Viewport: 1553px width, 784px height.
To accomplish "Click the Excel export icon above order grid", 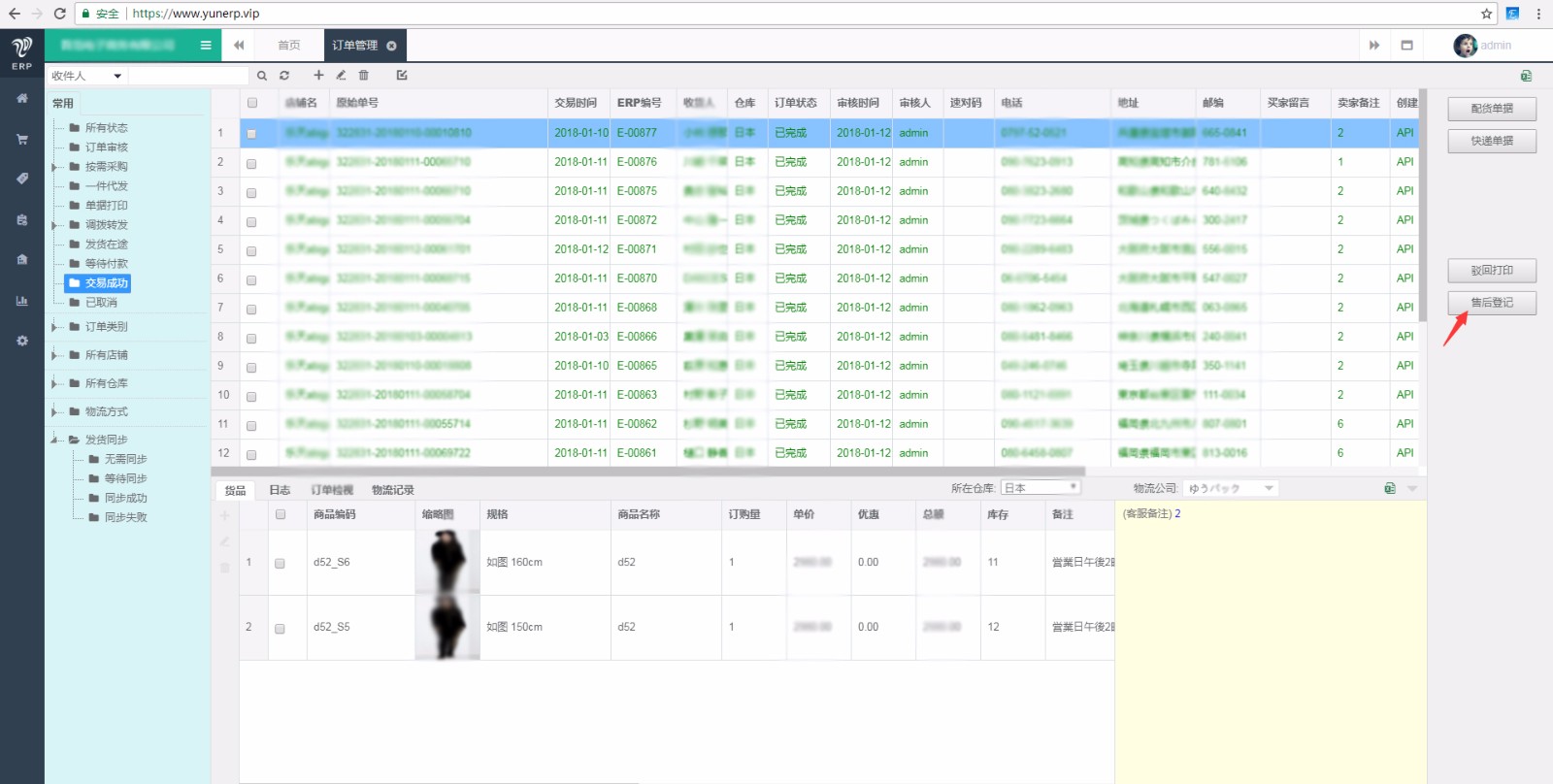I will point(1526,76).
